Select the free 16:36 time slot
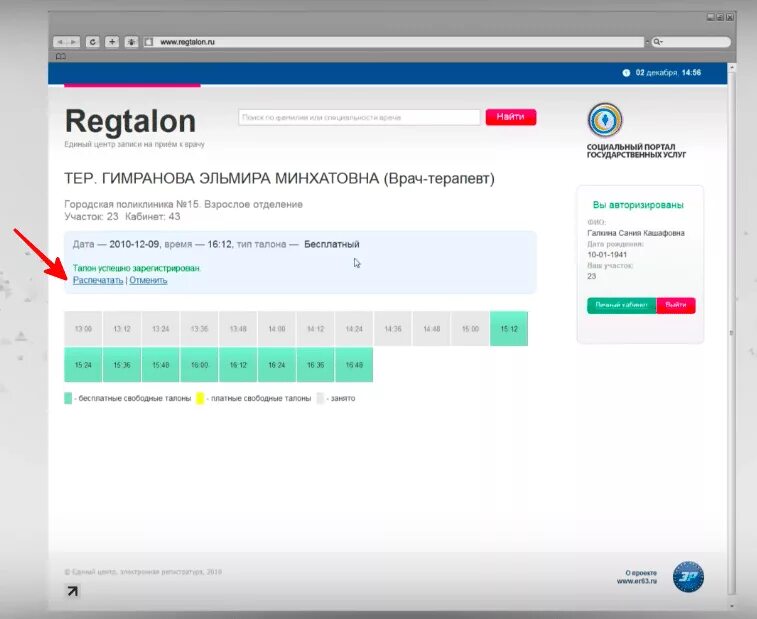This screenshot has width=757, height=619. [x=315, y=365]
